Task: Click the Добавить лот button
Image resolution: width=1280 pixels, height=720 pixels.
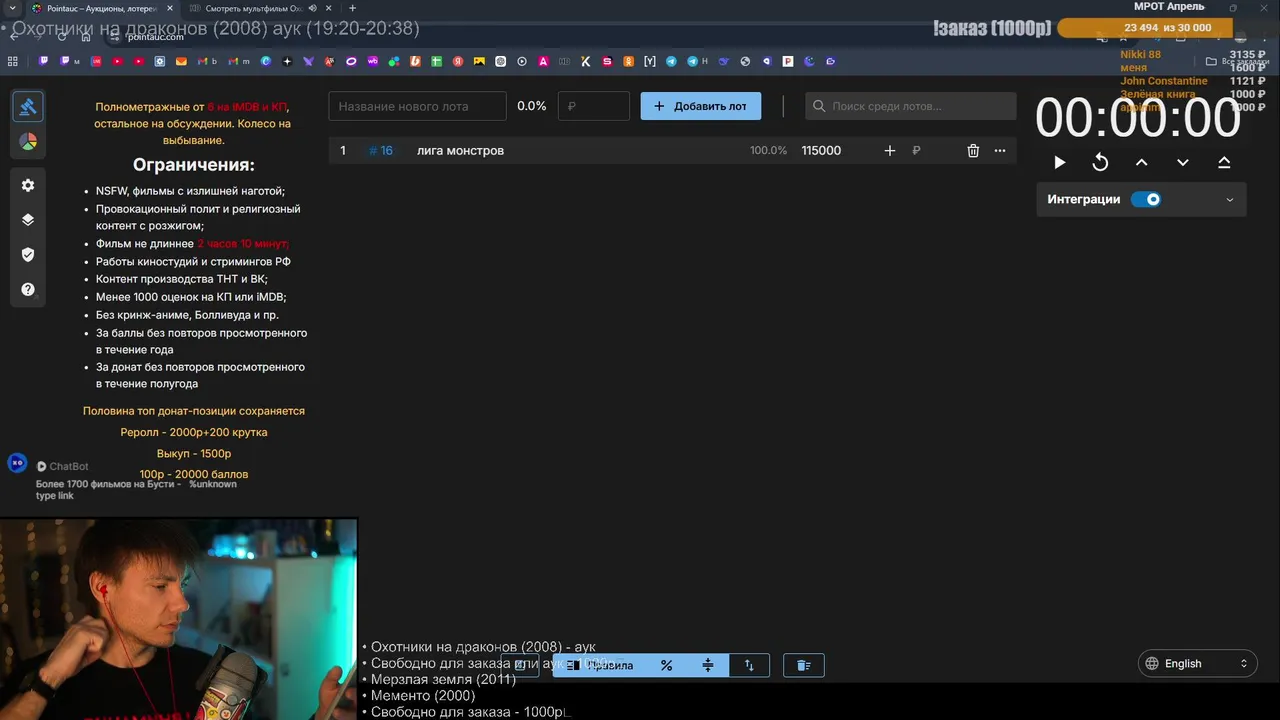Action: click(x=700, y=106)
